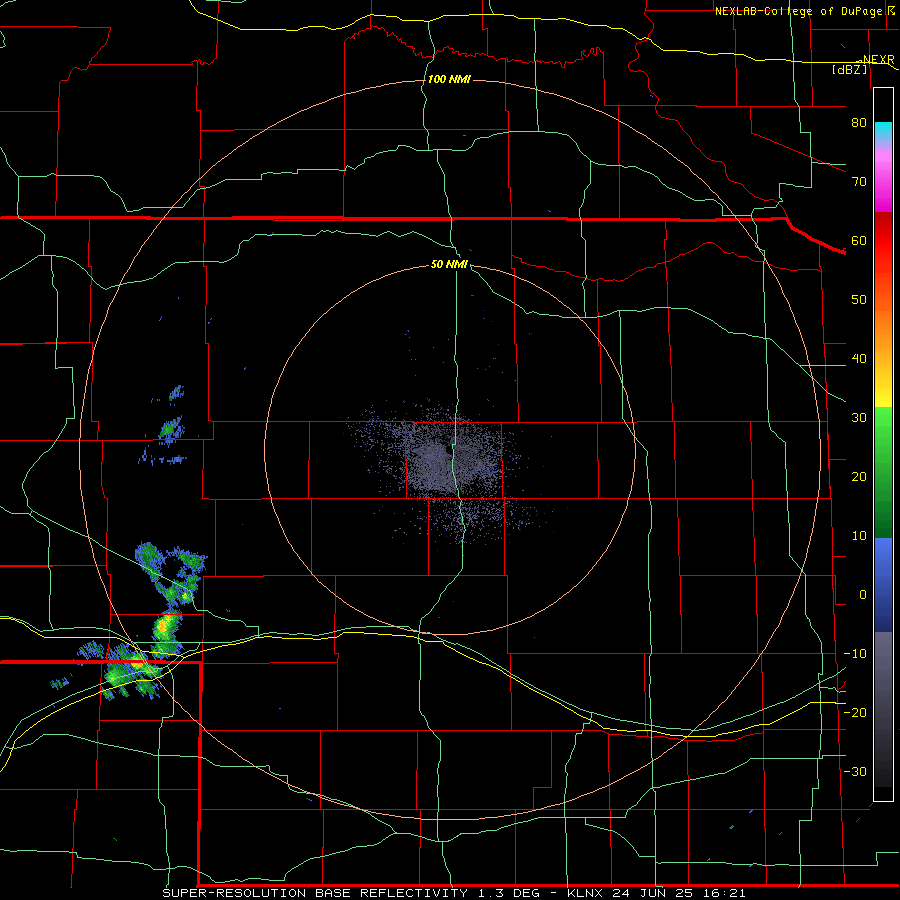Click the NEXR label above the dBZ scale
This screenshot has width=900, height=900.
tap(878, 60)
